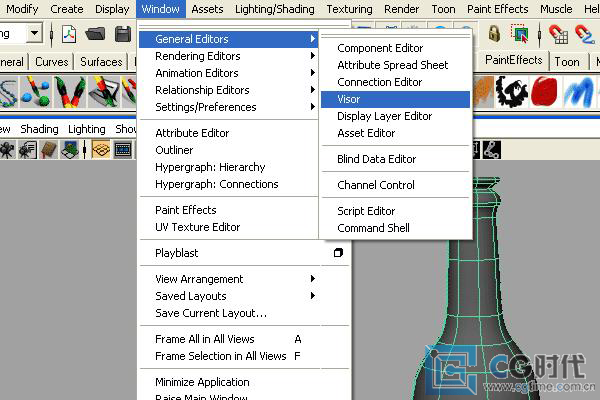600x400 pixels.
Task: Click the new scene file icon
Action: (69, 34)
